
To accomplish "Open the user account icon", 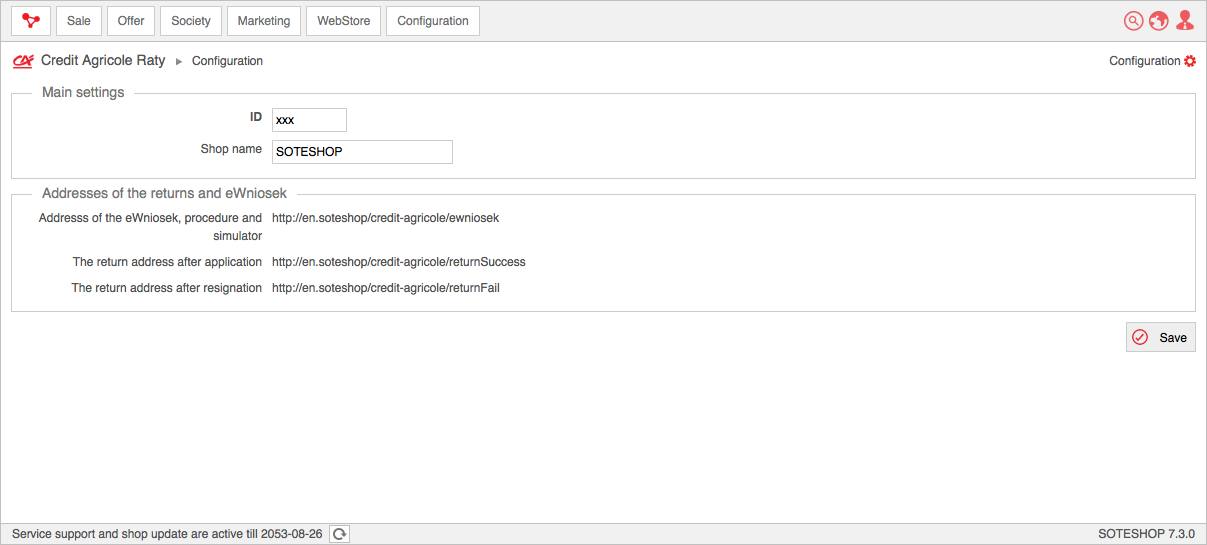I will [1185, 21].
